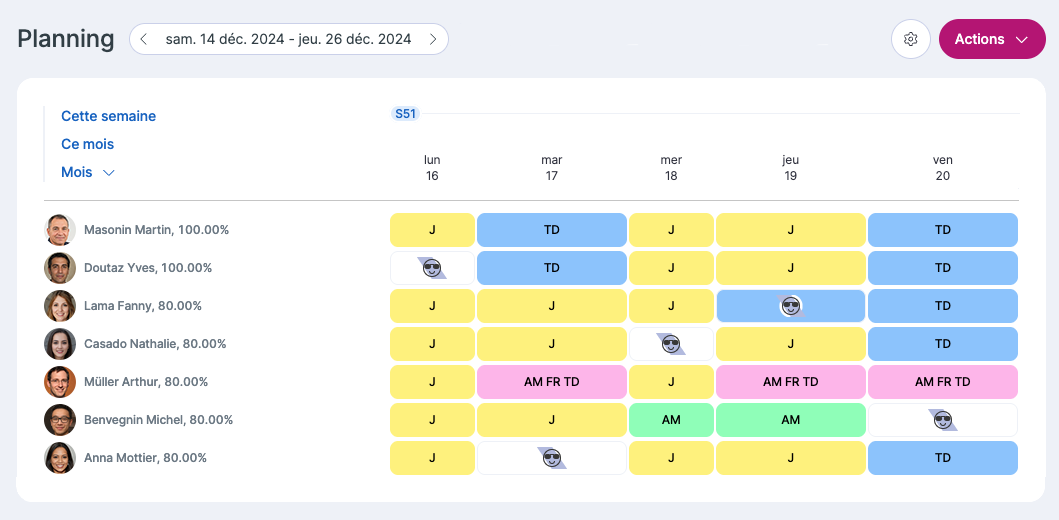Go to previous date range arrow

pyautogui.click(x=144, y=39)
